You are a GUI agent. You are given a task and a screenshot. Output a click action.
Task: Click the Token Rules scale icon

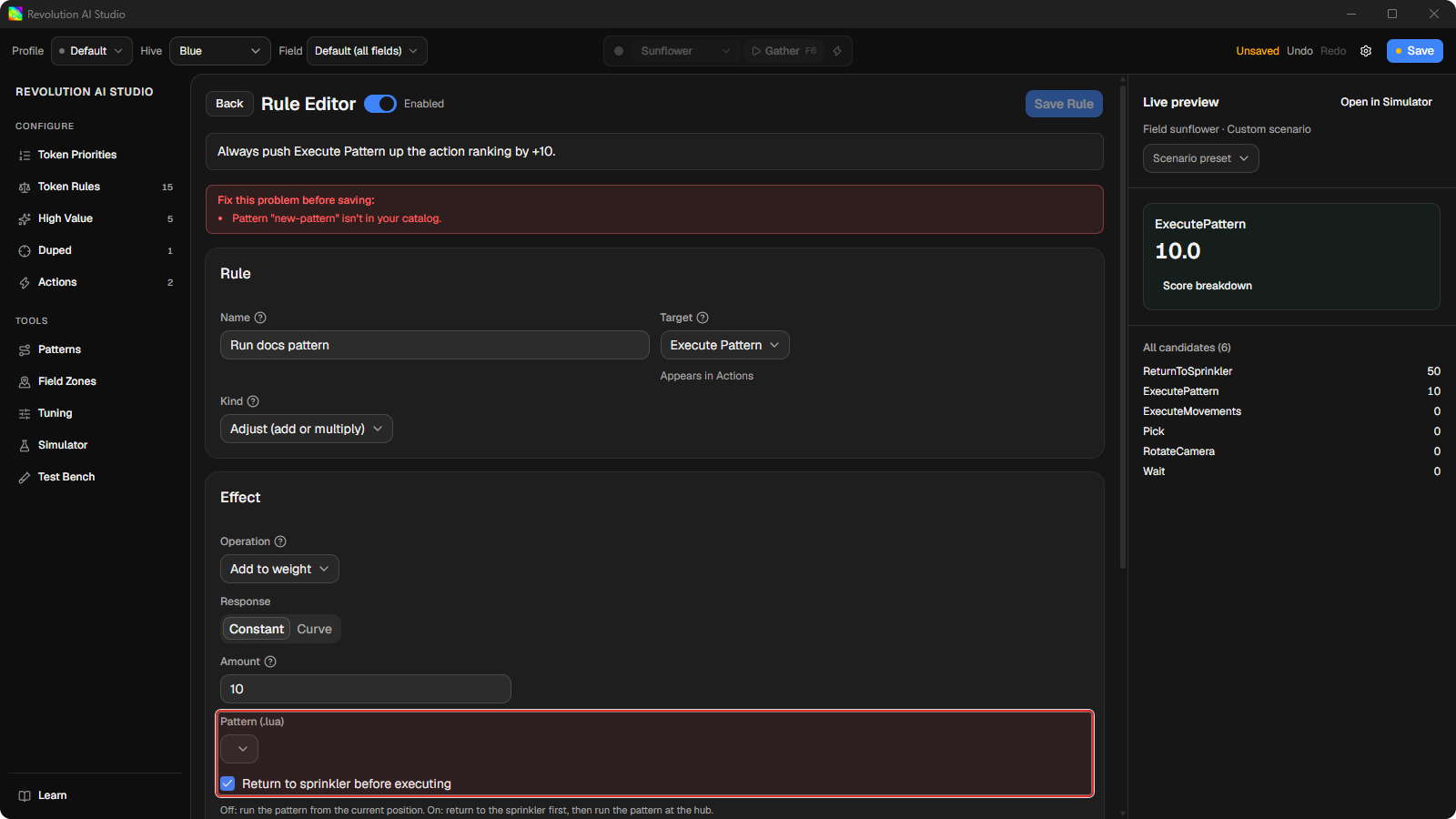coord(25,187)
